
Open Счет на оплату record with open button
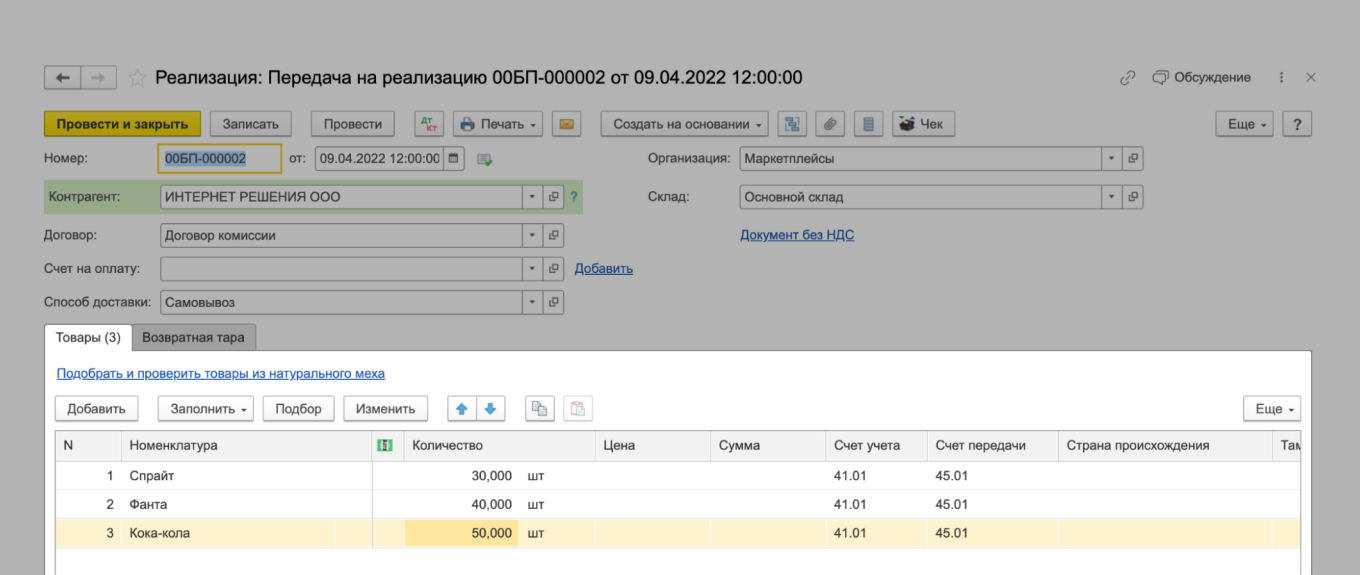click(554, 269)
